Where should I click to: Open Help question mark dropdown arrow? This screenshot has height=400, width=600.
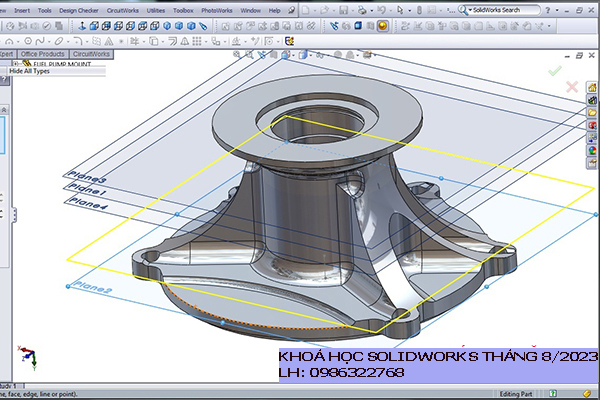[557, 11]
